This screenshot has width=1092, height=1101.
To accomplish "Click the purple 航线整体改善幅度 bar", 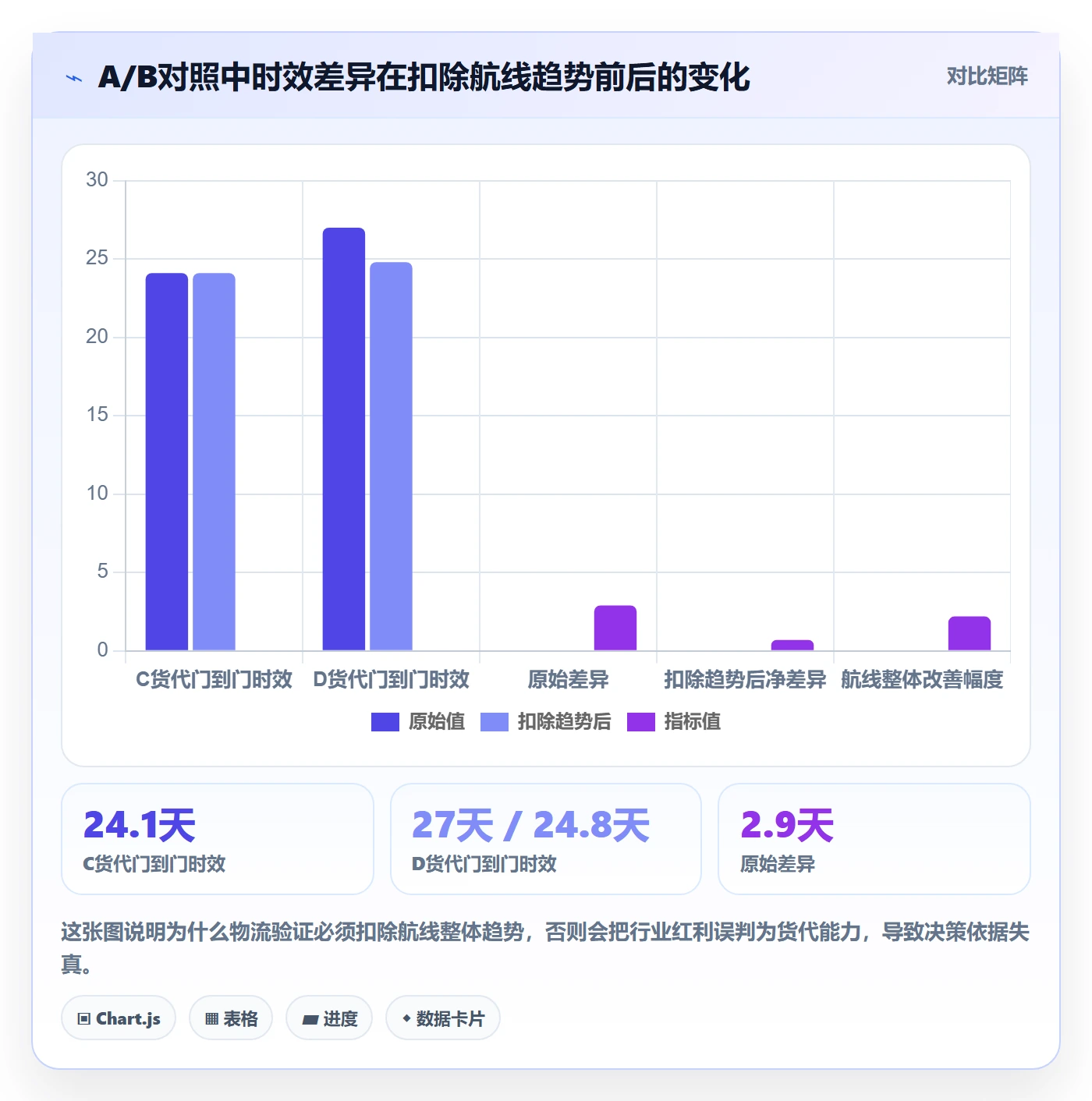I will coord(970,633).
